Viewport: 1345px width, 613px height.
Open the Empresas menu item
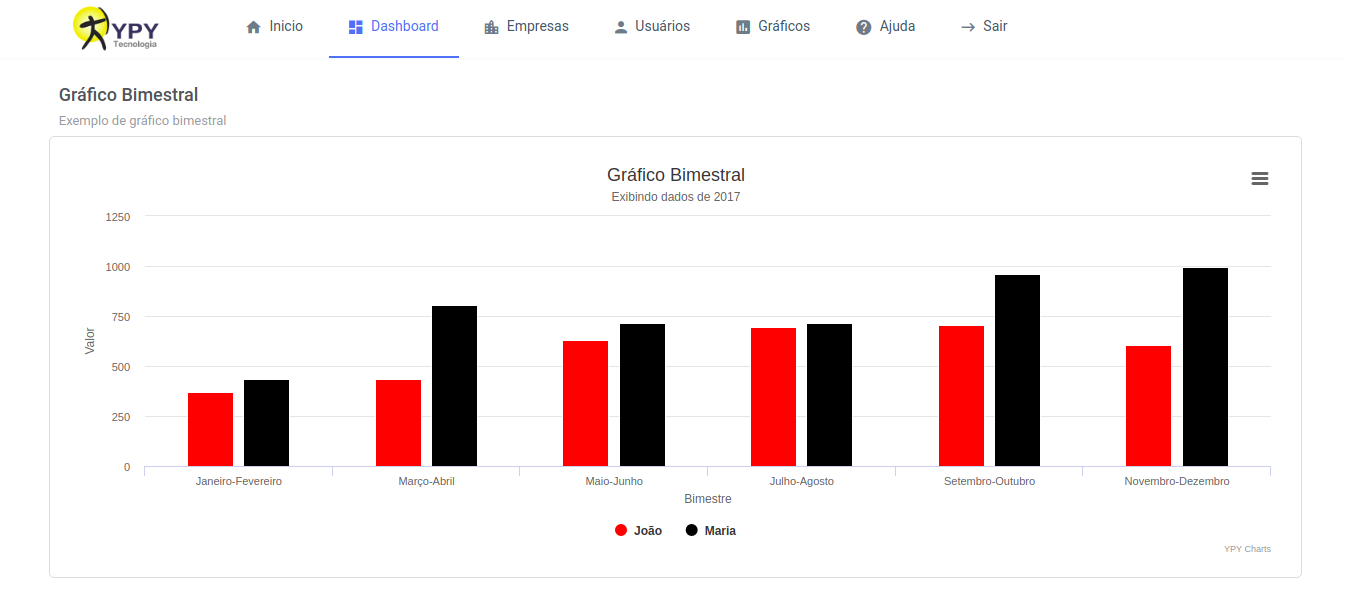pos(526,27)
